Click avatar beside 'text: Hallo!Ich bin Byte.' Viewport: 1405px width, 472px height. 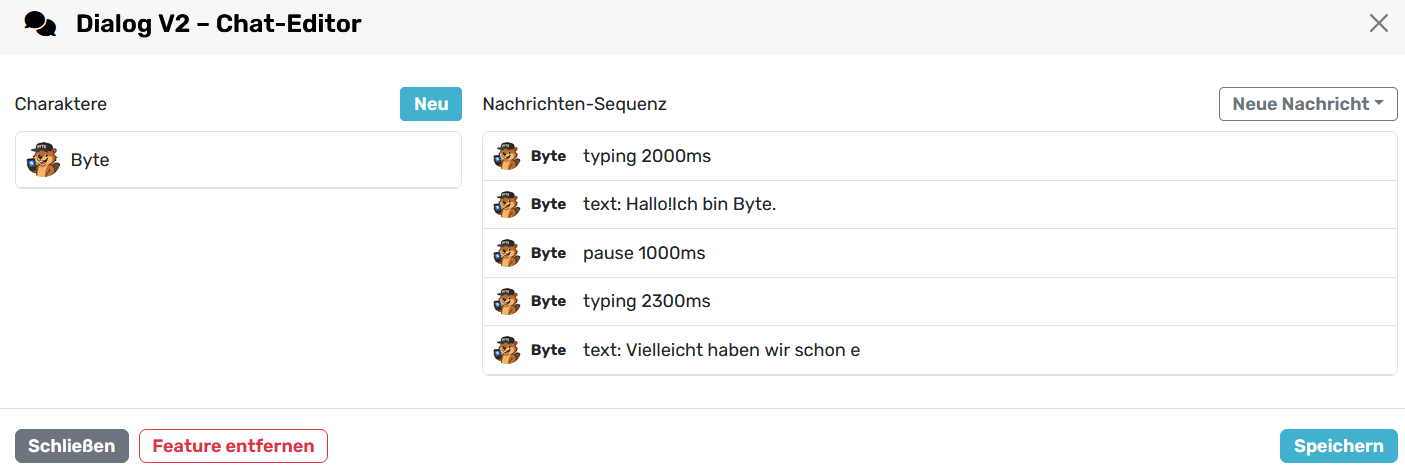point(507,204)
